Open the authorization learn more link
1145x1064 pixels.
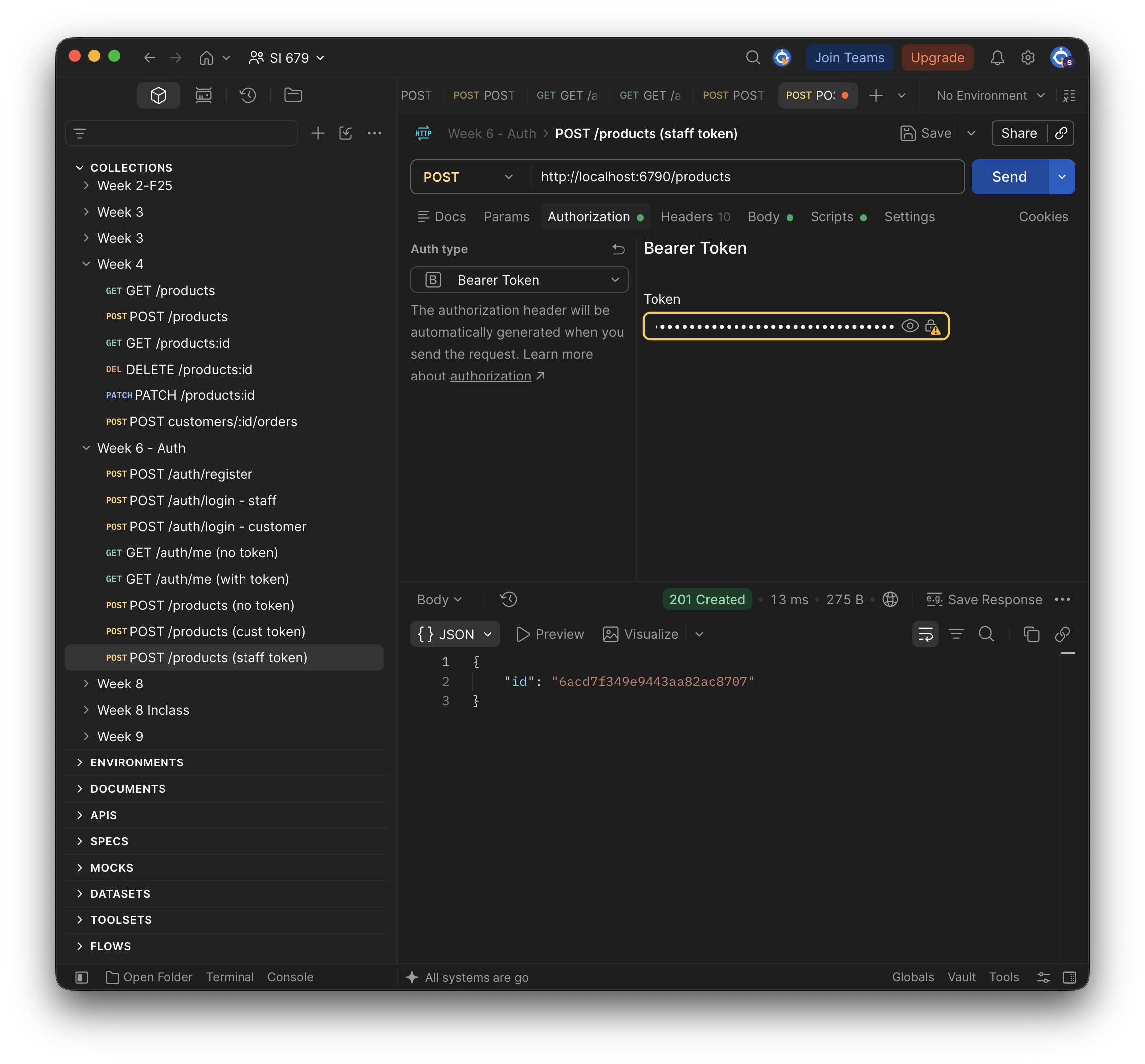[x=490, y=377]
